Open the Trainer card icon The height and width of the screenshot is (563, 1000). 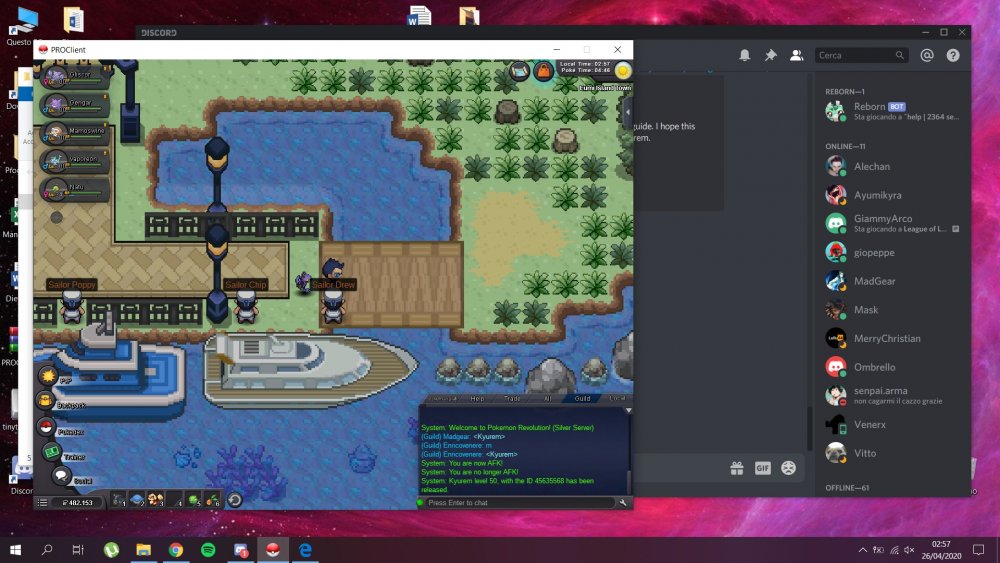pyautogui.click(x=49, y=452)
